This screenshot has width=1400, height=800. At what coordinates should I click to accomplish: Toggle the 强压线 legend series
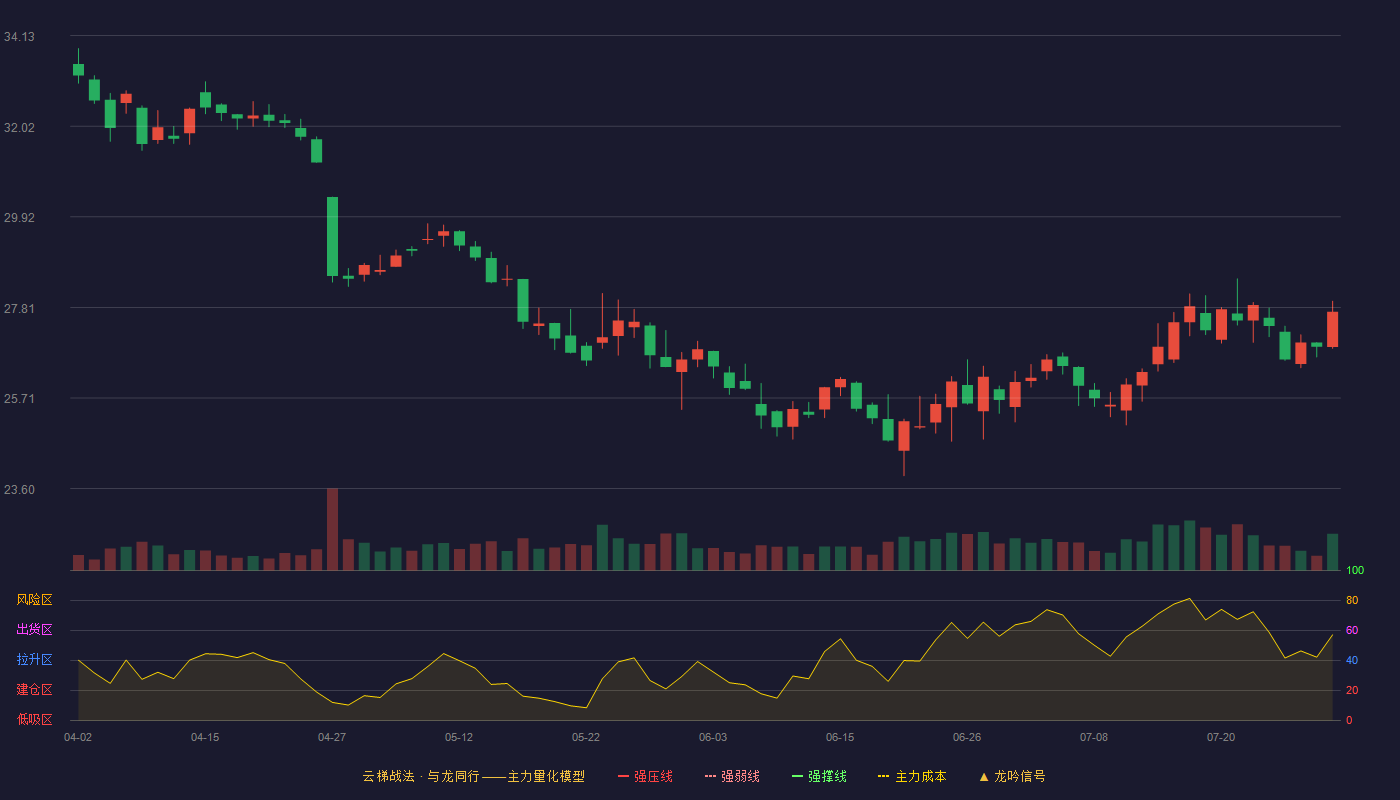(645, 776)
